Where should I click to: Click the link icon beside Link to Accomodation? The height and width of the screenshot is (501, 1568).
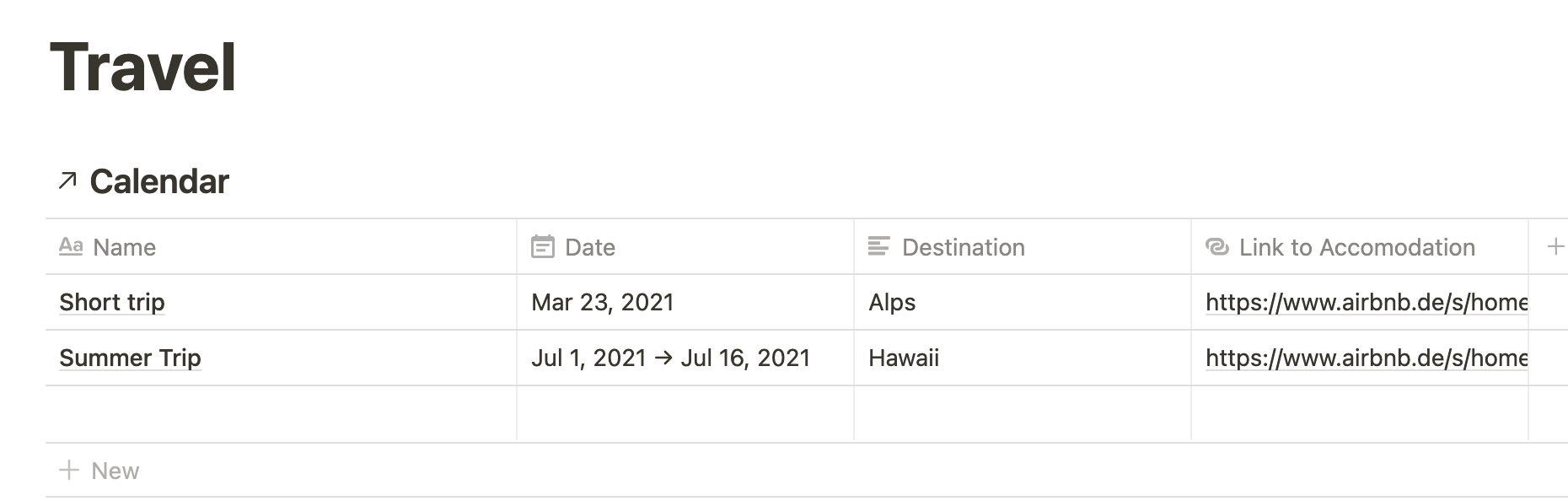1217,246
